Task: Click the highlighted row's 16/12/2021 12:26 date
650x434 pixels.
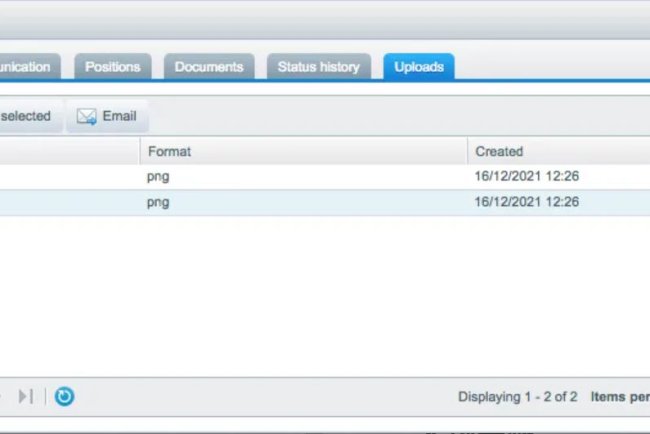Action: click(526, 202)
